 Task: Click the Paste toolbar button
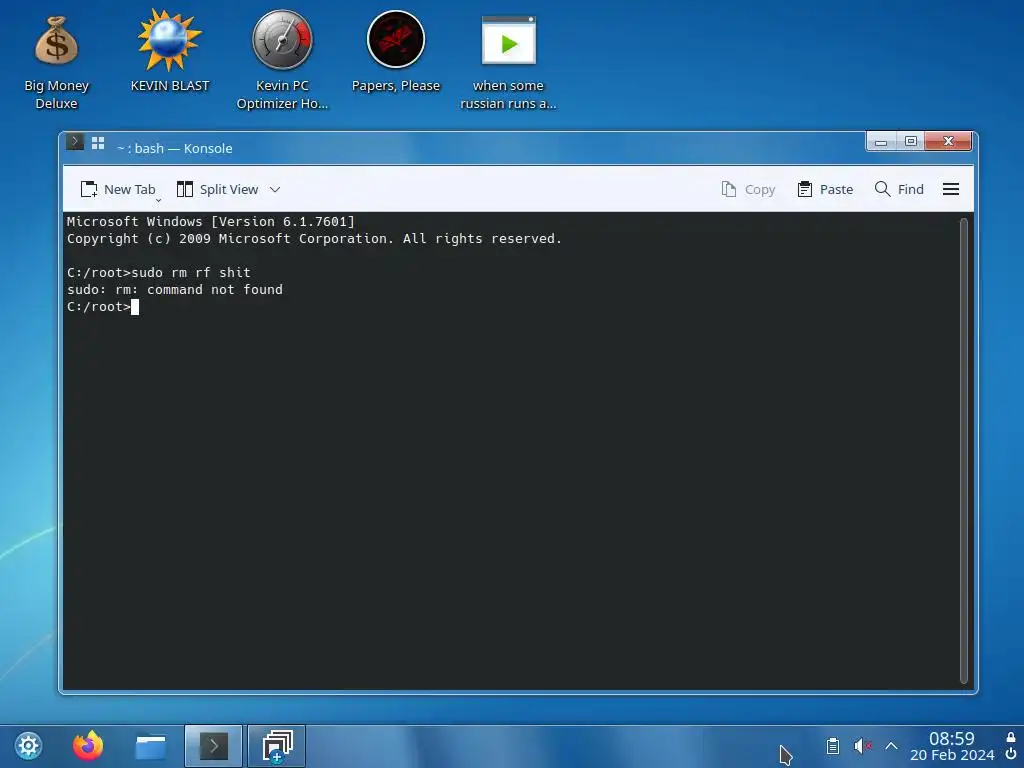point(825,189)
